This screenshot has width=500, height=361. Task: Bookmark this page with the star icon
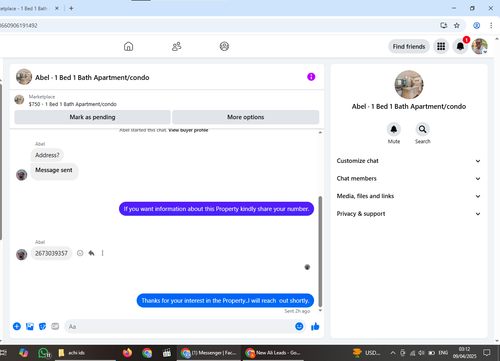457,25
